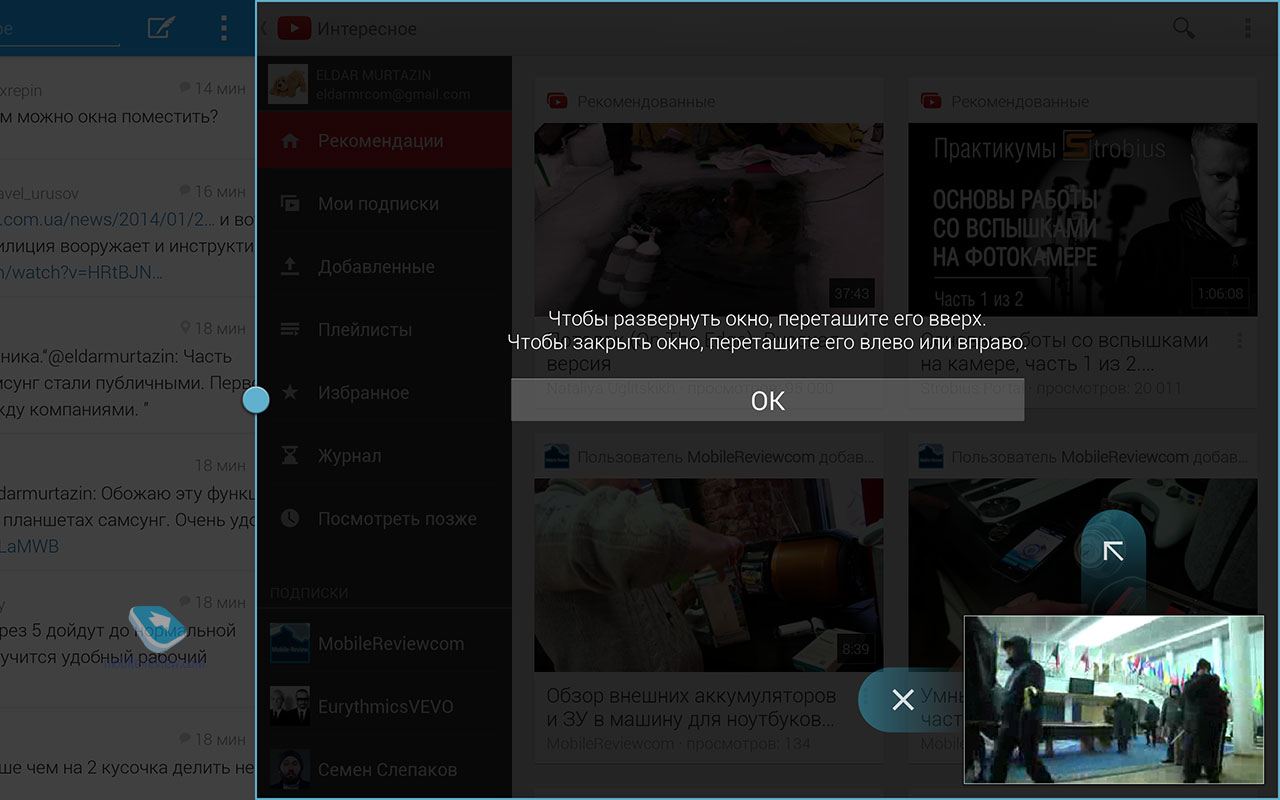Tap the floating picture-in-picture video
This screenshot has height=800, width=1280.
1114,699
